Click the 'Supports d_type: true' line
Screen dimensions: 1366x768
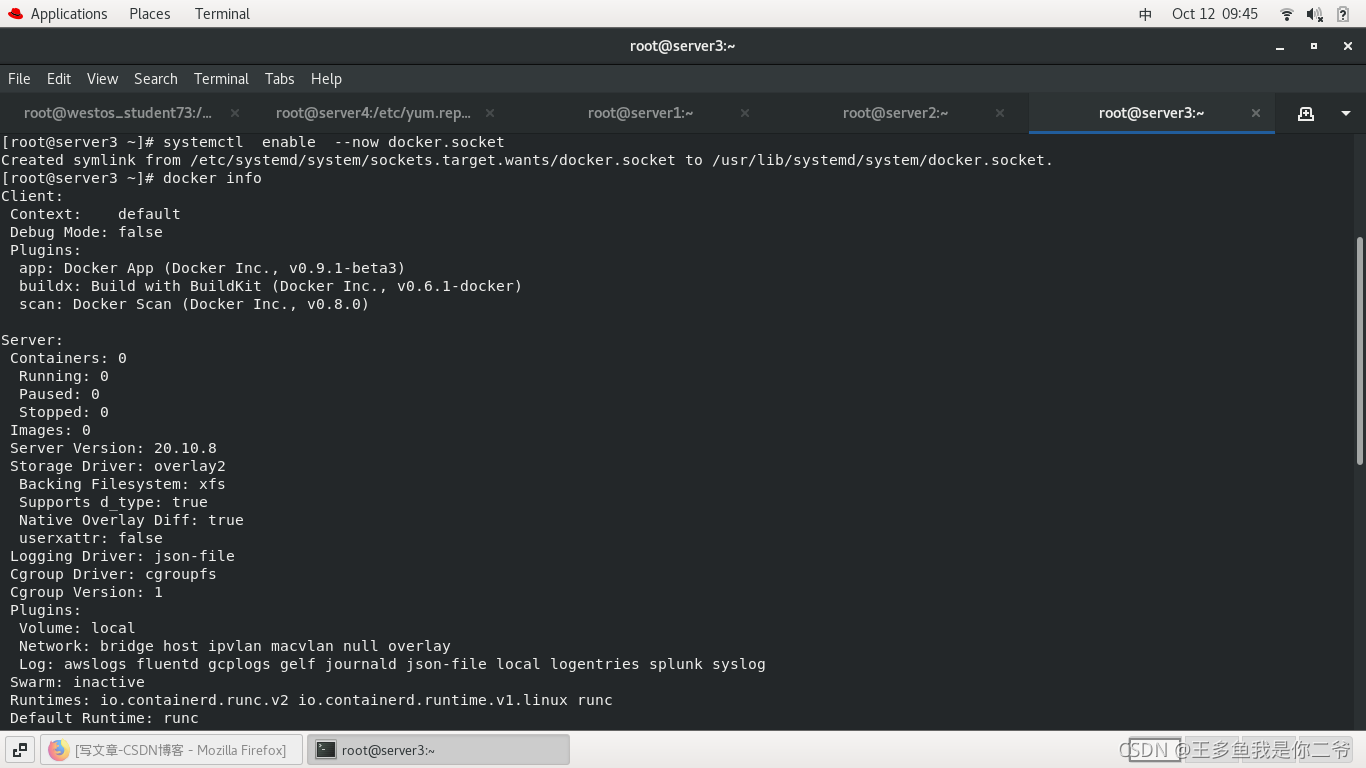coord(113,502)
